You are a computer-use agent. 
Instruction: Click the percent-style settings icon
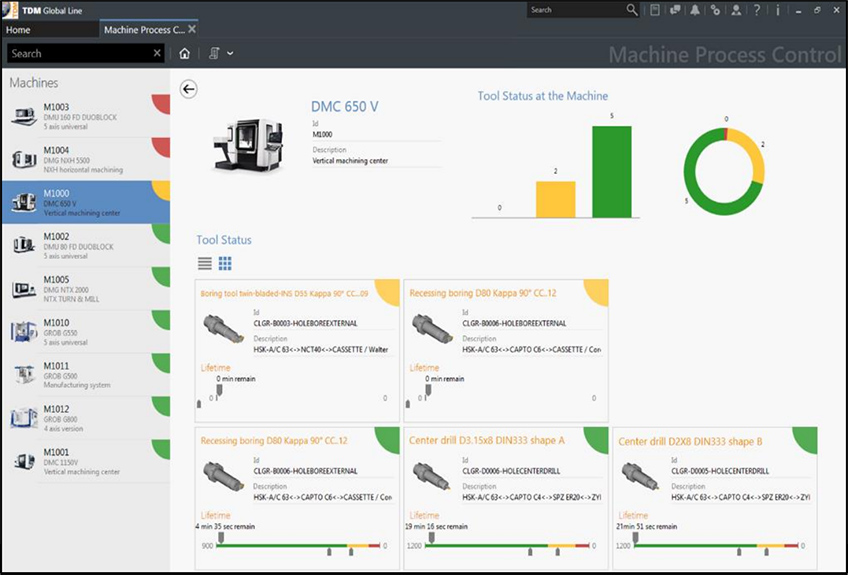tap(715, 10)
